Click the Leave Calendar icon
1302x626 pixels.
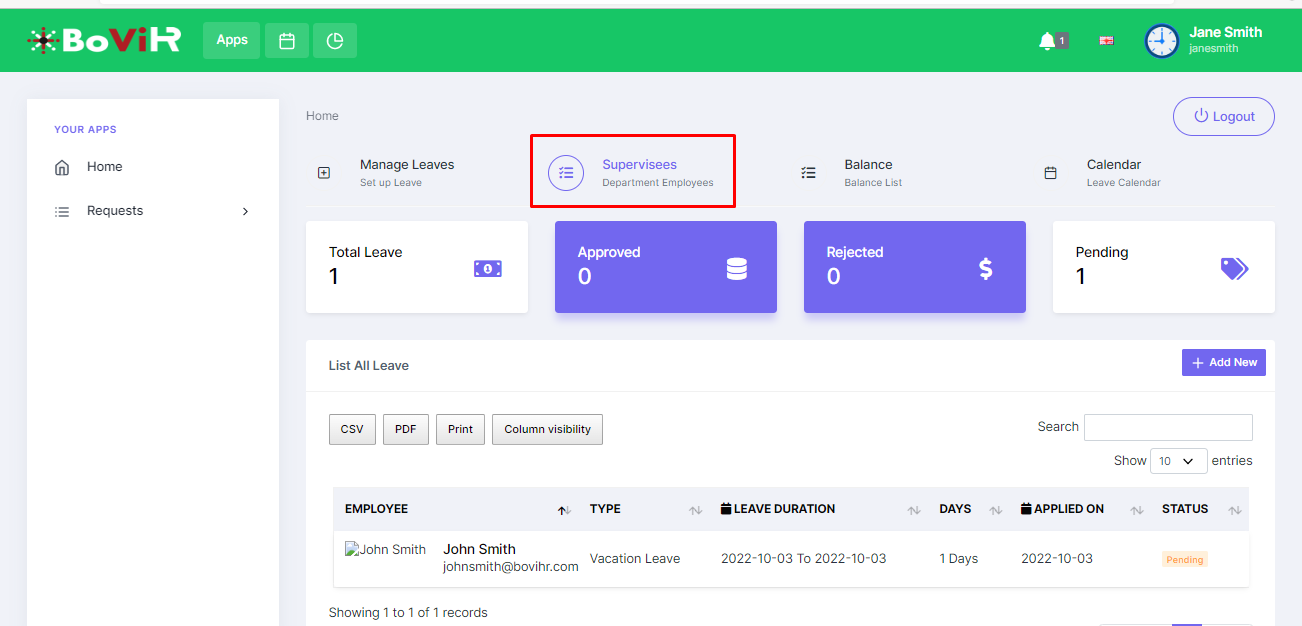pyautogui.click(x=1050, y=173)
